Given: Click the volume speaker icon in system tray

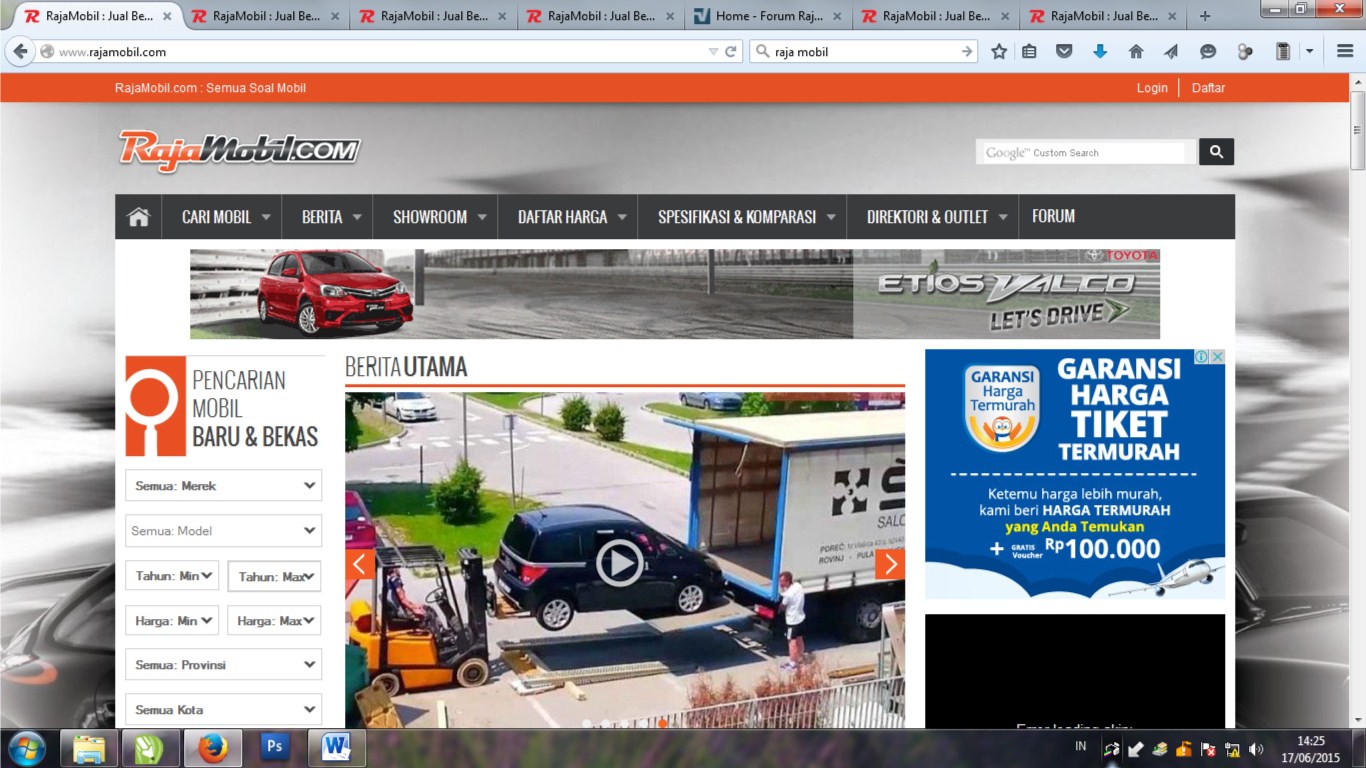Looking at the screenshot, I should pyautogui.click(x=1256, y=749).
